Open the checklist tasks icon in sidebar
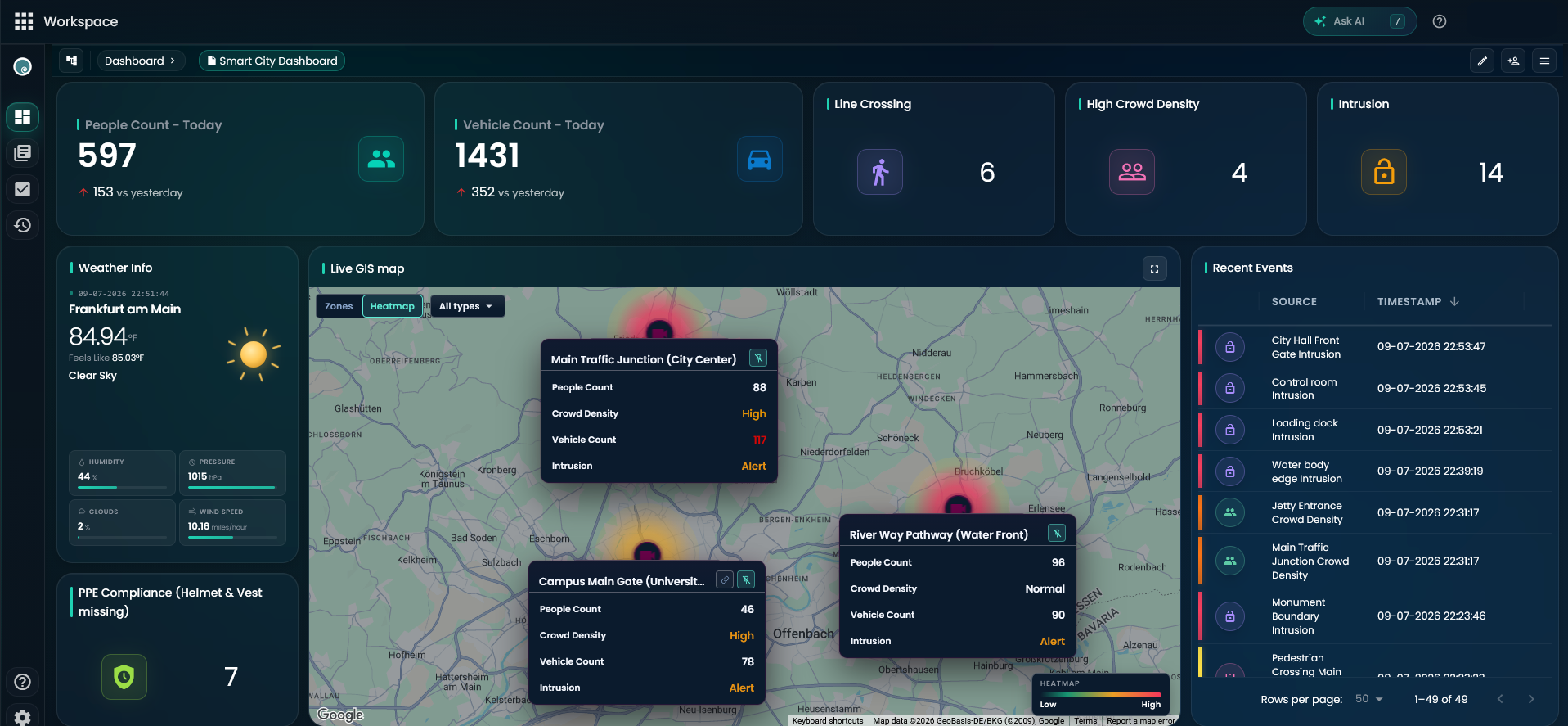Viewport: 1568px width, 726px height. pos(23,189)
